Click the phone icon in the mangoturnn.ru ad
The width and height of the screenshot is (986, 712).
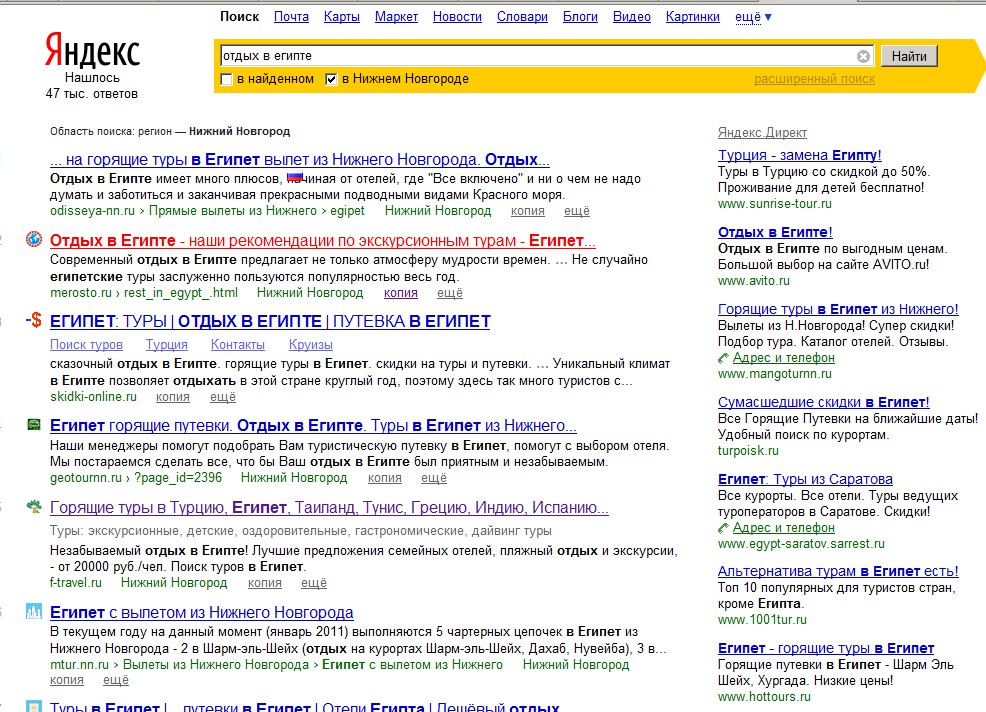(724, 358)
